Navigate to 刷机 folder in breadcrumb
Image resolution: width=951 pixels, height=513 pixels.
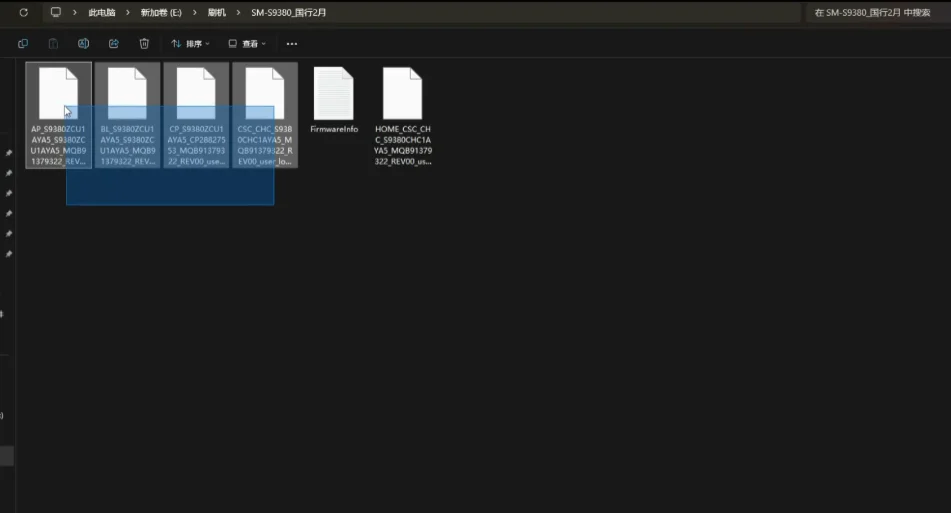(x=217, y=12)
